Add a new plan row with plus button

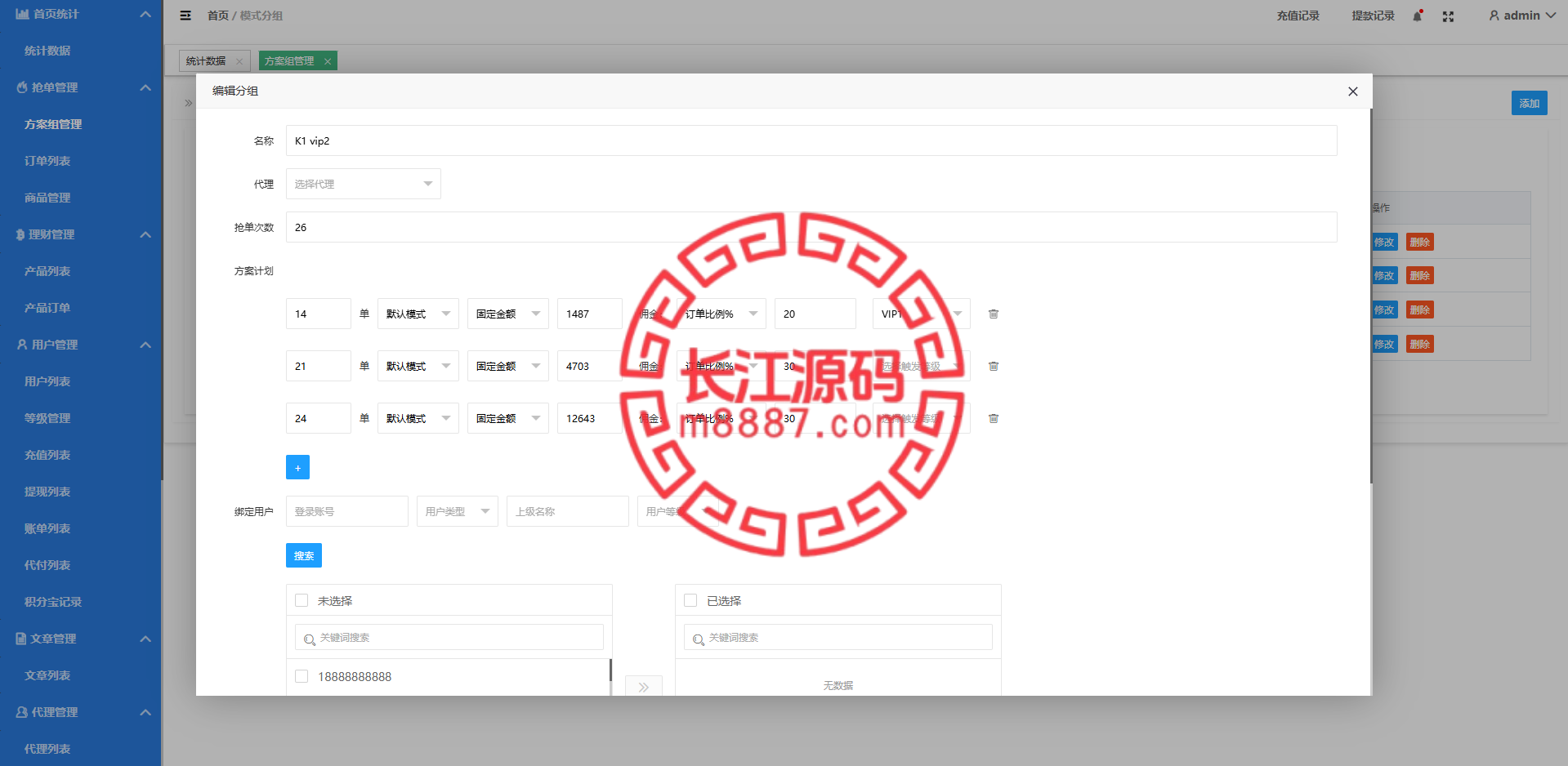tap(297, 467)
